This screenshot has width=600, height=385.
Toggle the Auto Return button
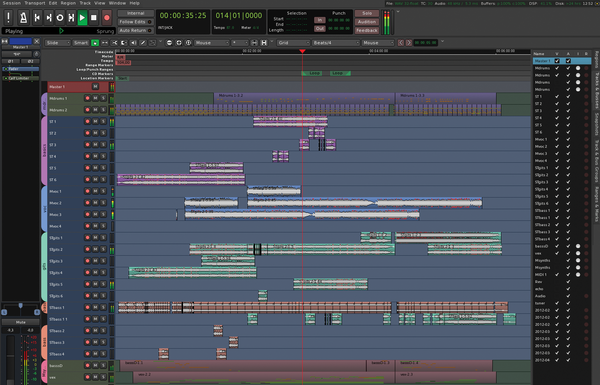(135, 30)
